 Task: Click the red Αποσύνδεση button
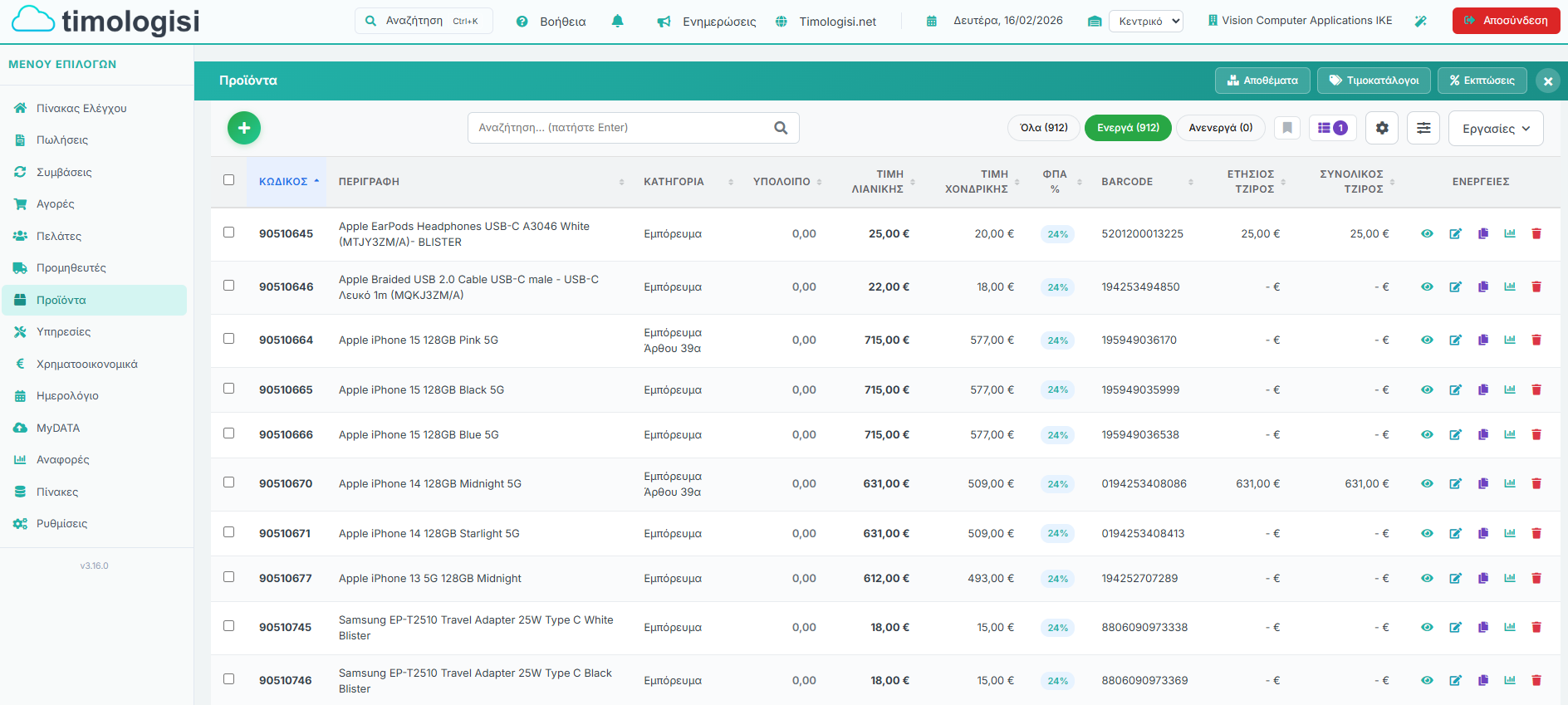click(x=1506, y=21)
